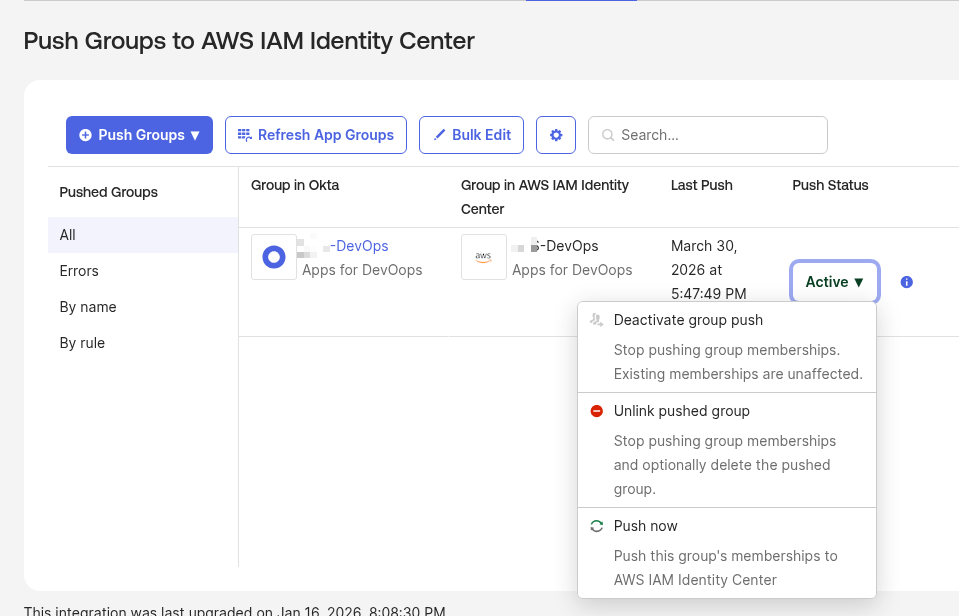
Task: Open Bulk Edit
Action: pos(471,135)
